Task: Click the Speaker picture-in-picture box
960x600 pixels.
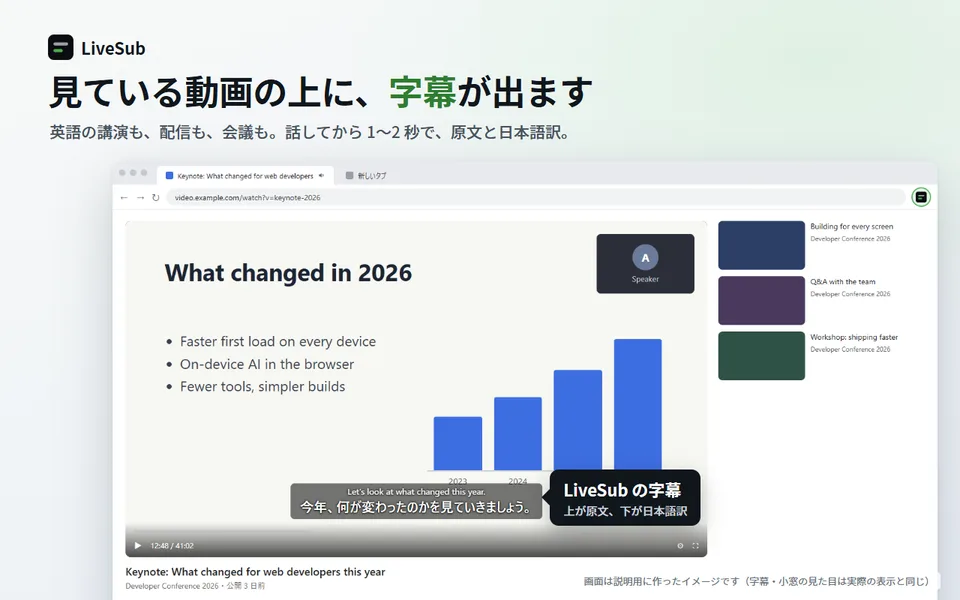Action: point(645,264)
